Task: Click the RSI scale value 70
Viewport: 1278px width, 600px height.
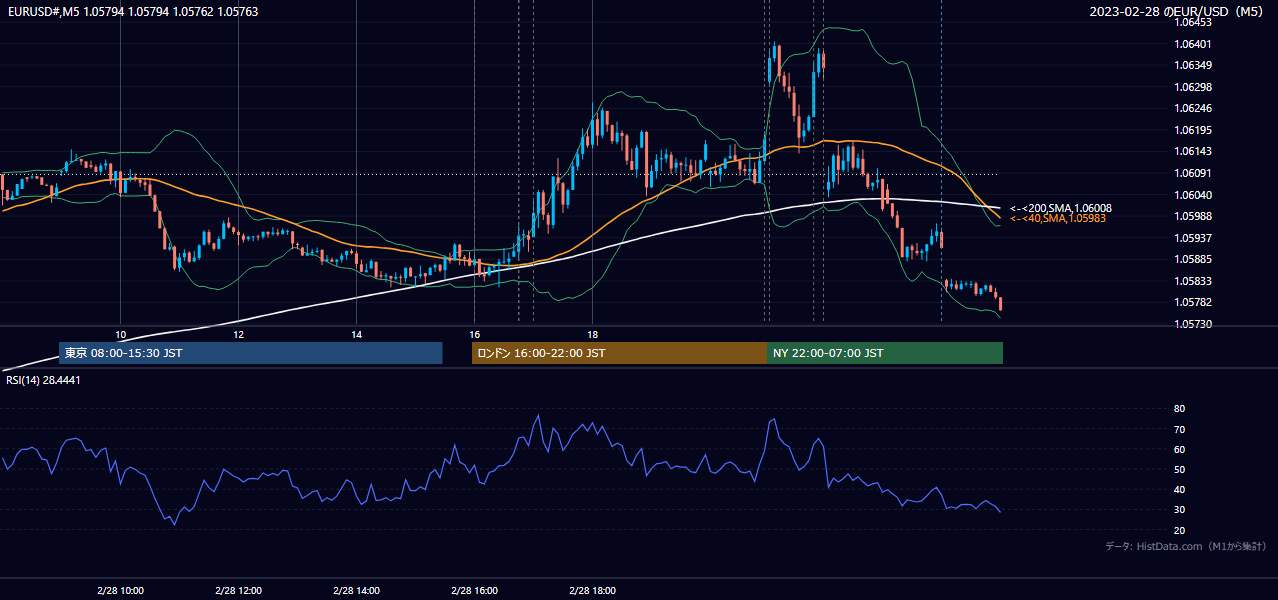Action: click(x=1179, y=429)
